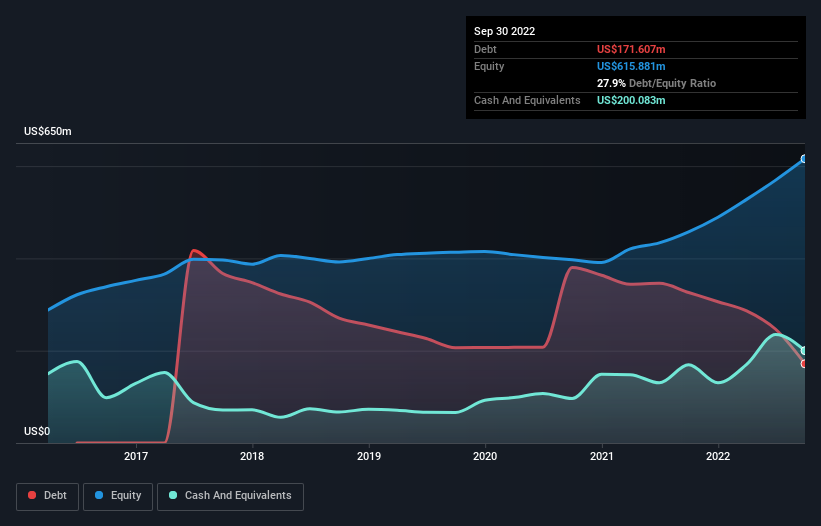Toggle the Cash And Equivalents legend button
The height and width of the screenshot is (526, 821).
click(230, 496)
